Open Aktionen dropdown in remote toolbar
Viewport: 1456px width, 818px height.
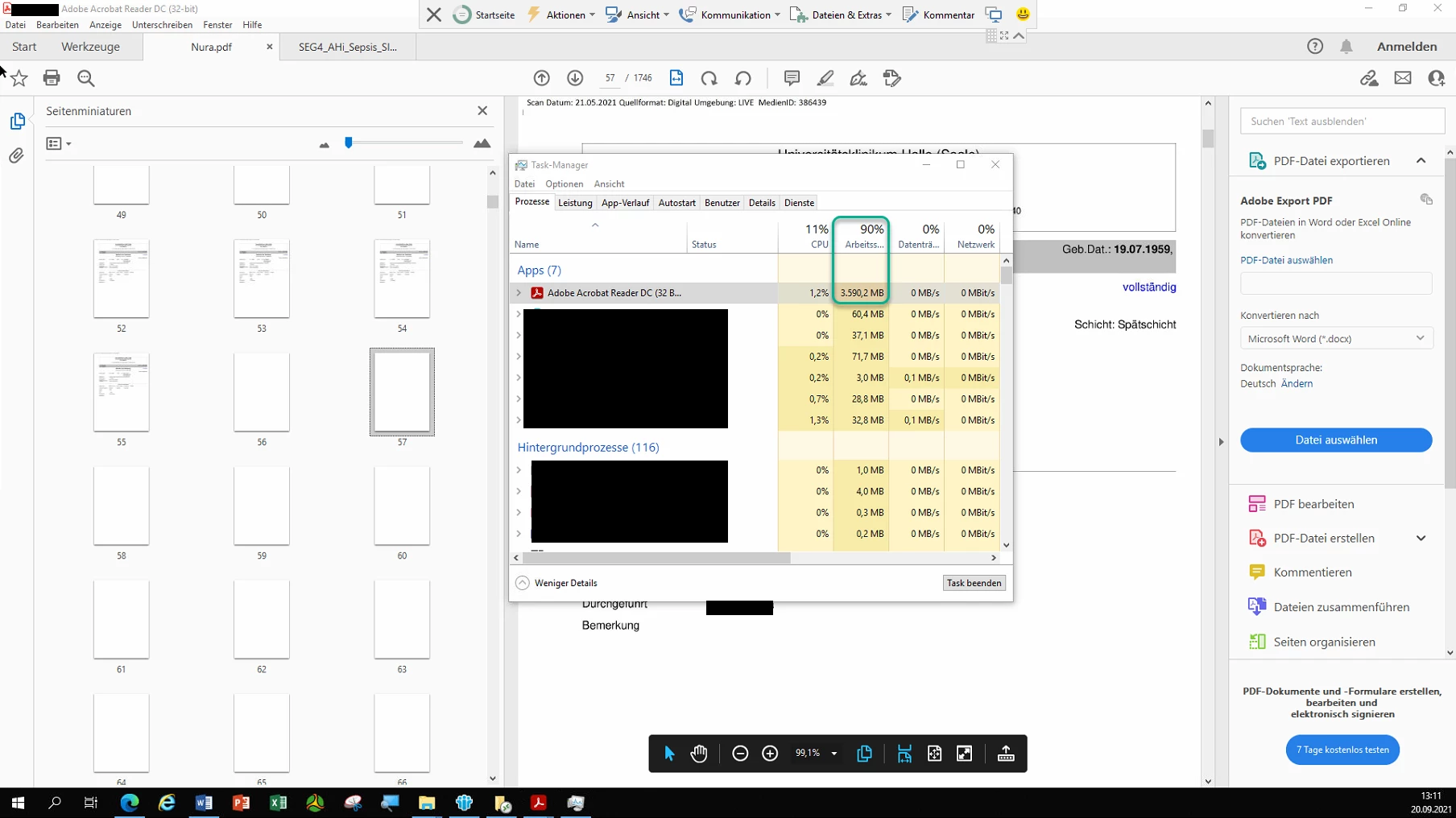tap(561, 14)
